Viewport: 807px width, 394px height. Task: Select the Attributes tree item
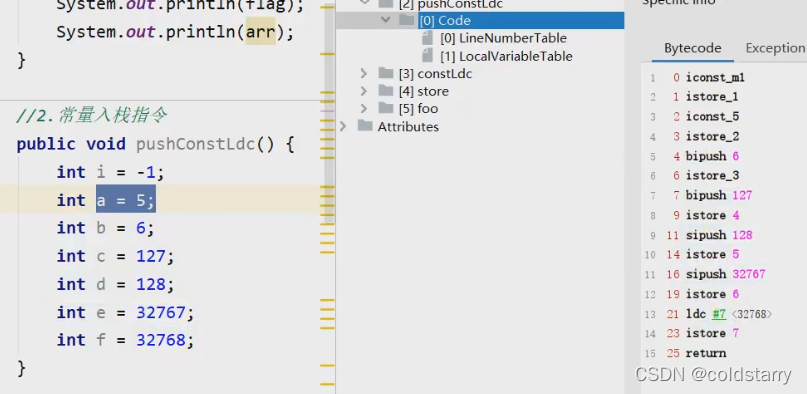click(x=408, y=127)
